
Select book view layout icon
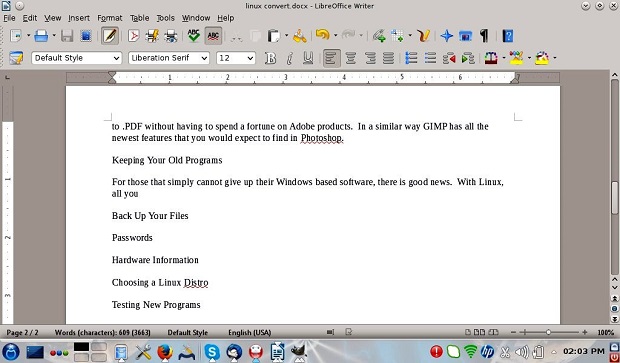coord(493,332)
